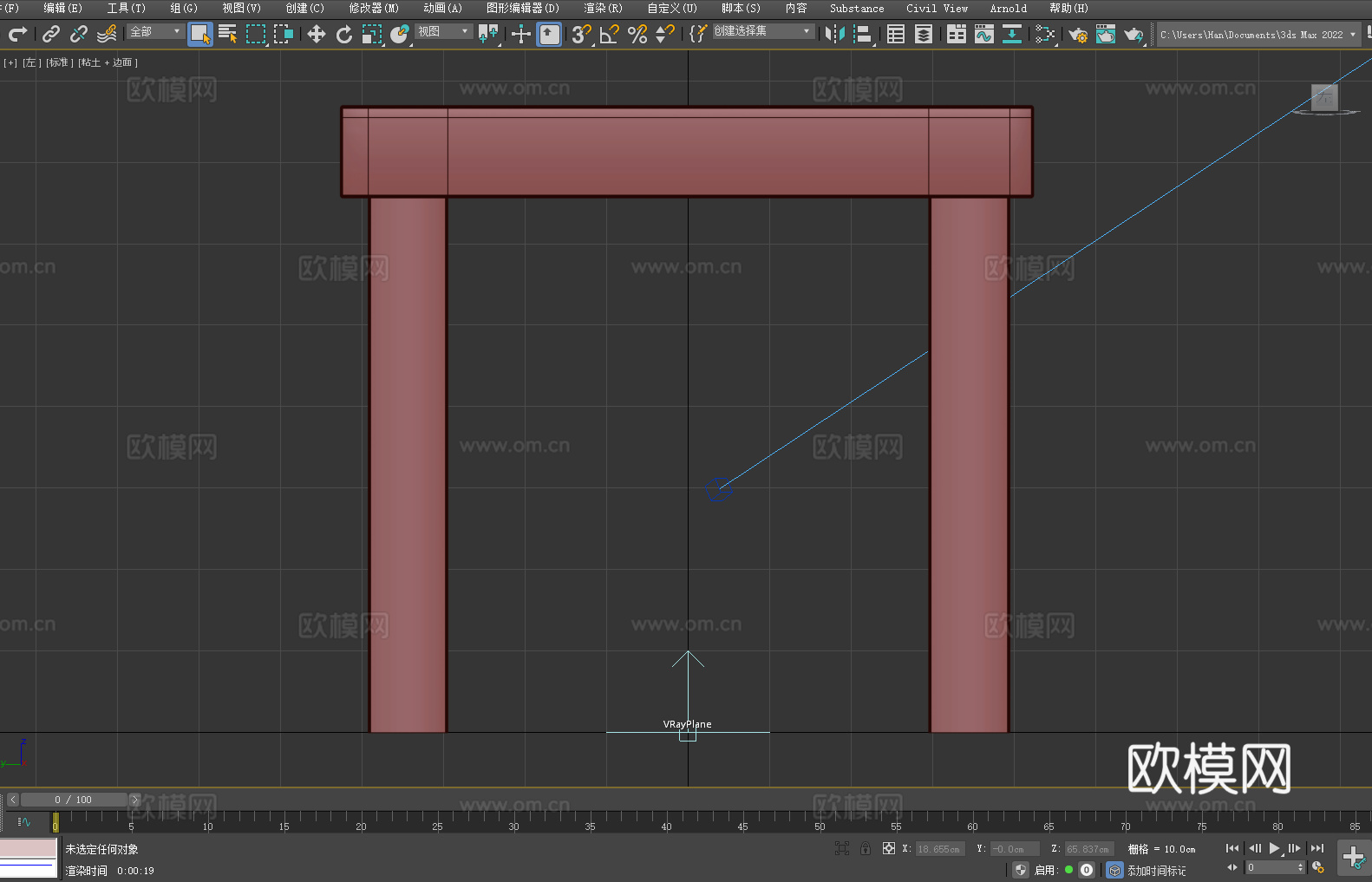The height and width of the screenshot is (882, 1372).
Task: Toggle Spinner Snap
Action: coord(665,34)
